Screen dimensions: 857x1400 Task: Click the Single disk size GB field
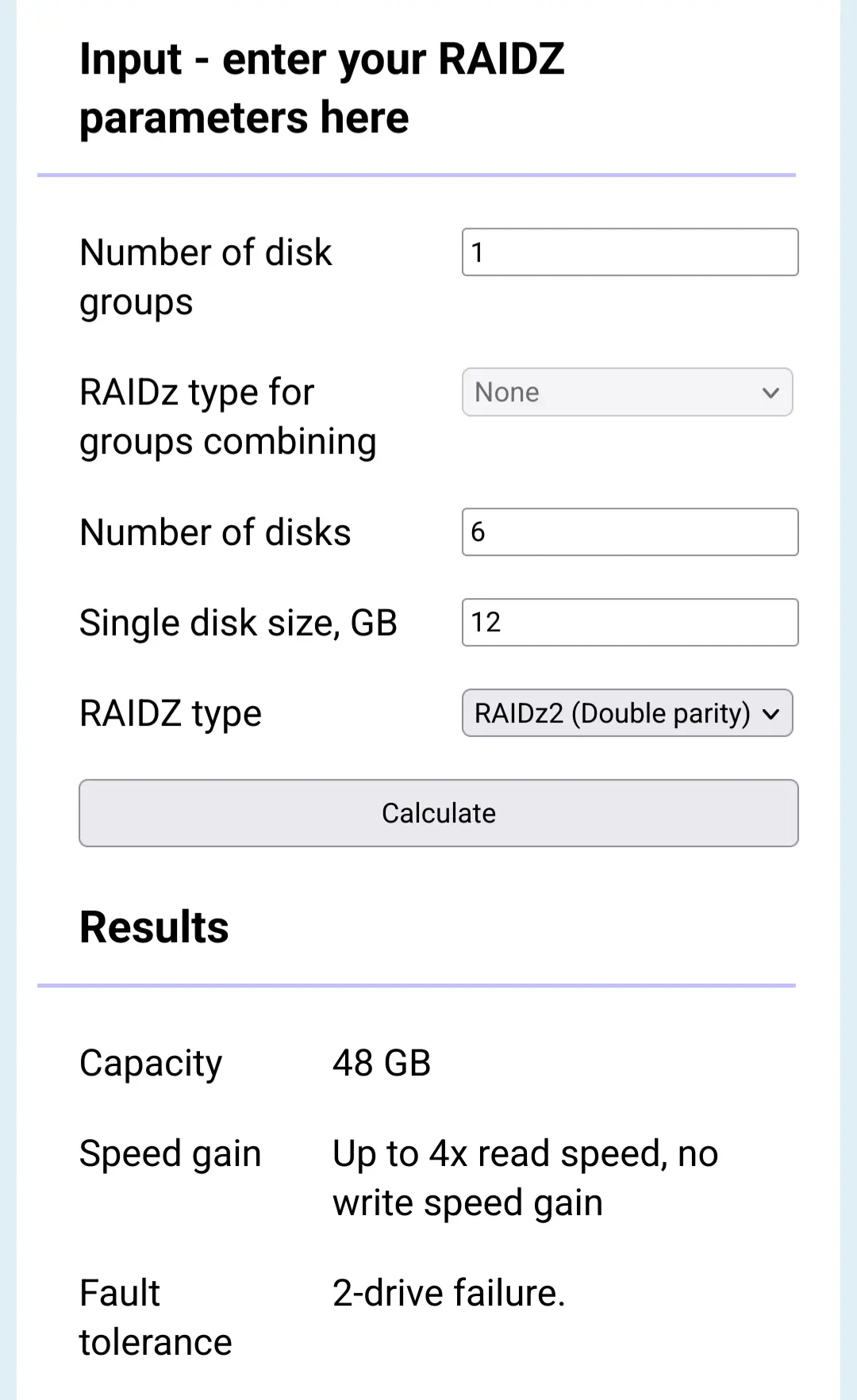629,623
